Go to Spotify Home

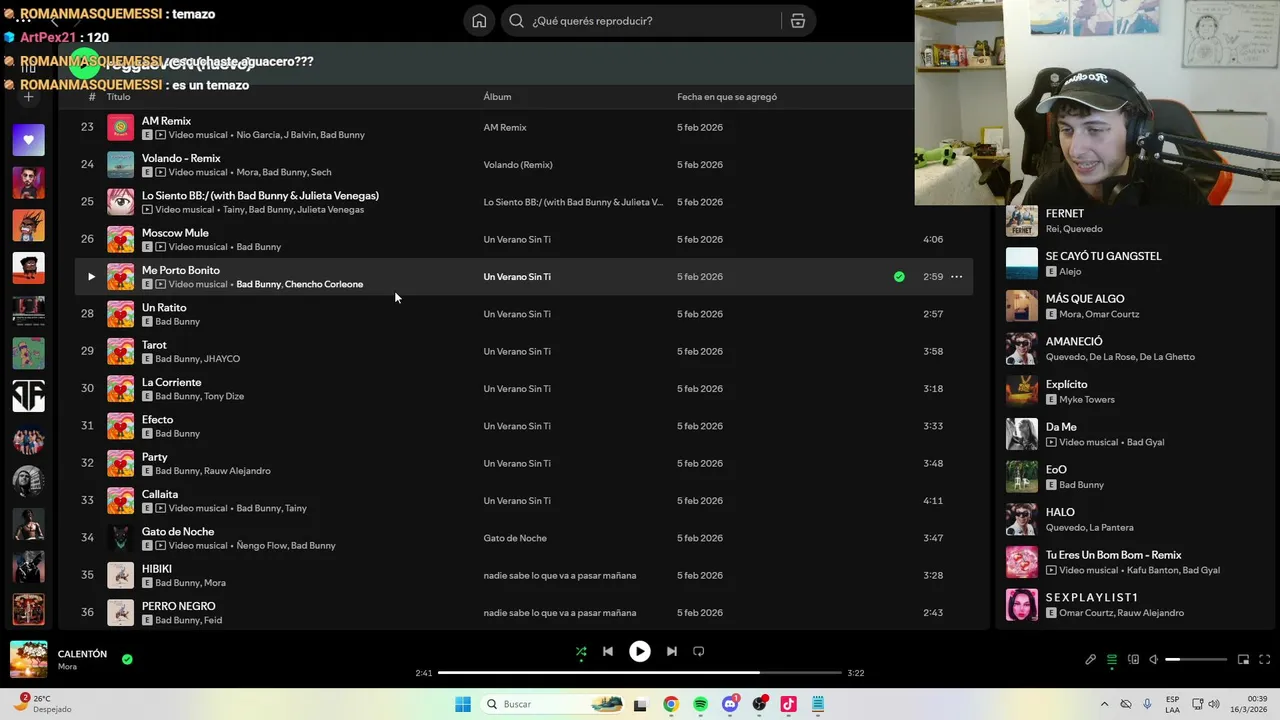pyautogui.click(x=479, y=21)
